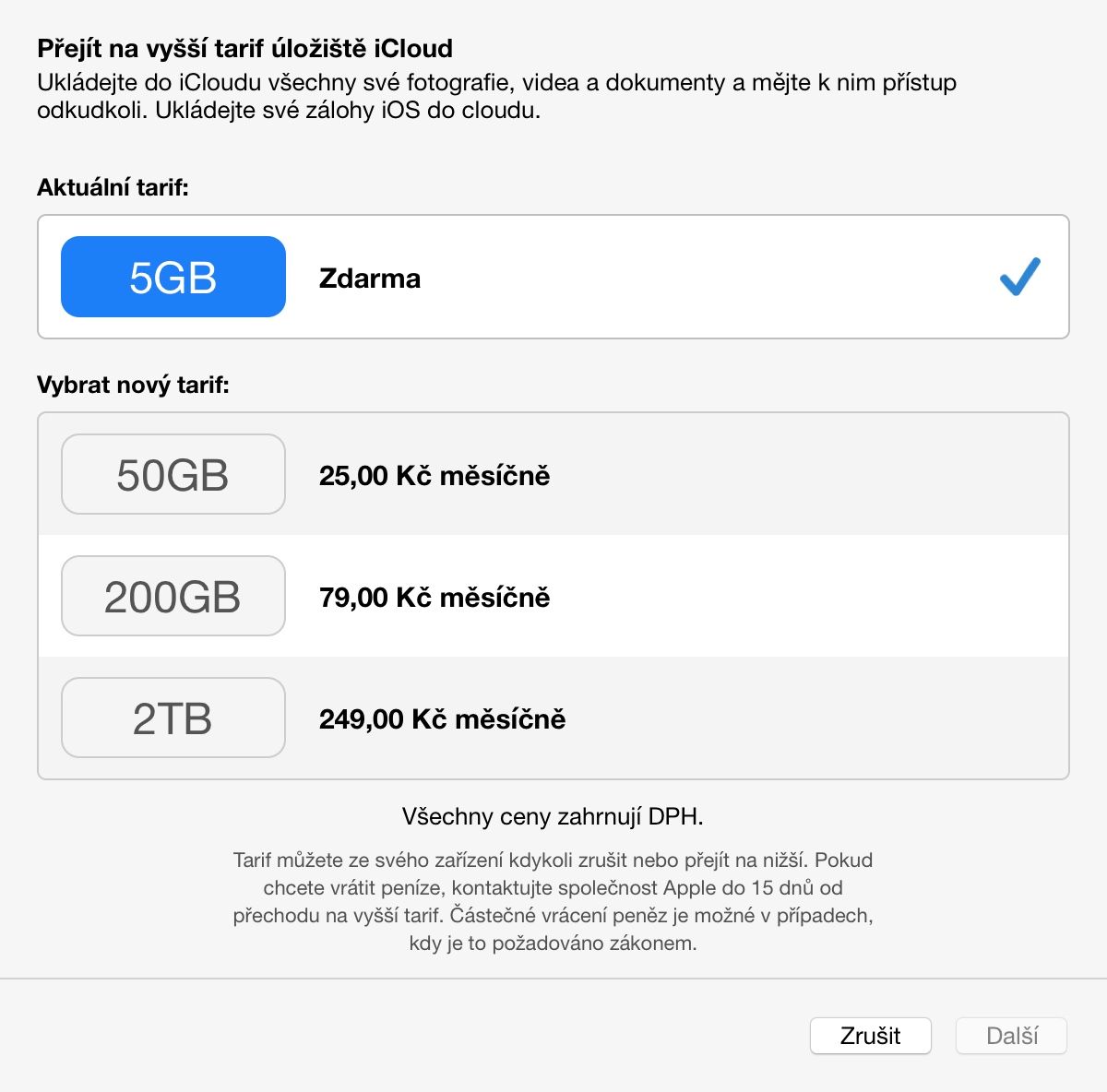1107x1092 pixels.
Task: Click the "Aktuální tarif:" label
Action: [113, 187]
